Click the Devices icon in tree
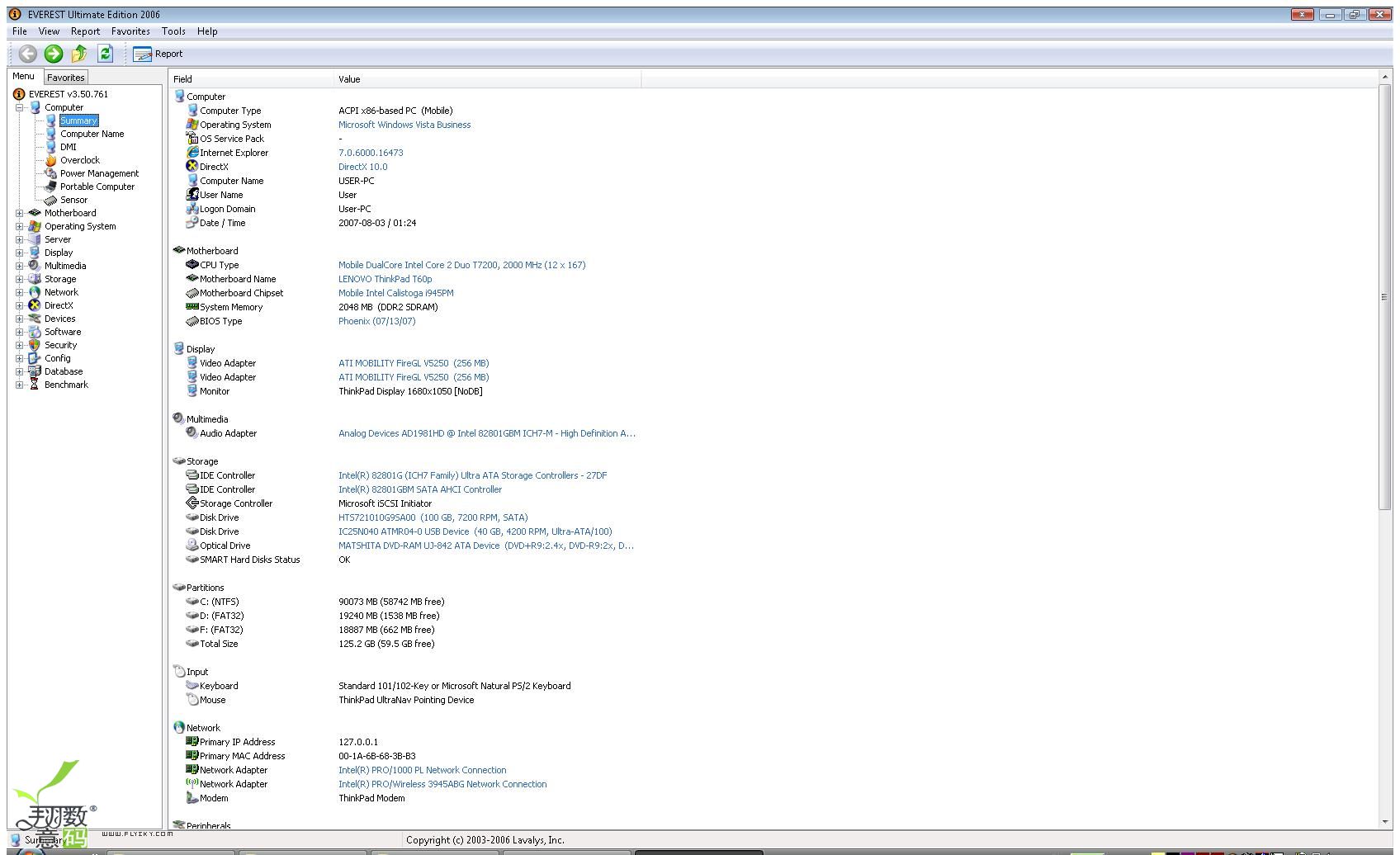The height and width of the screenshot is (855, 1400). click(x=35, y=319)
